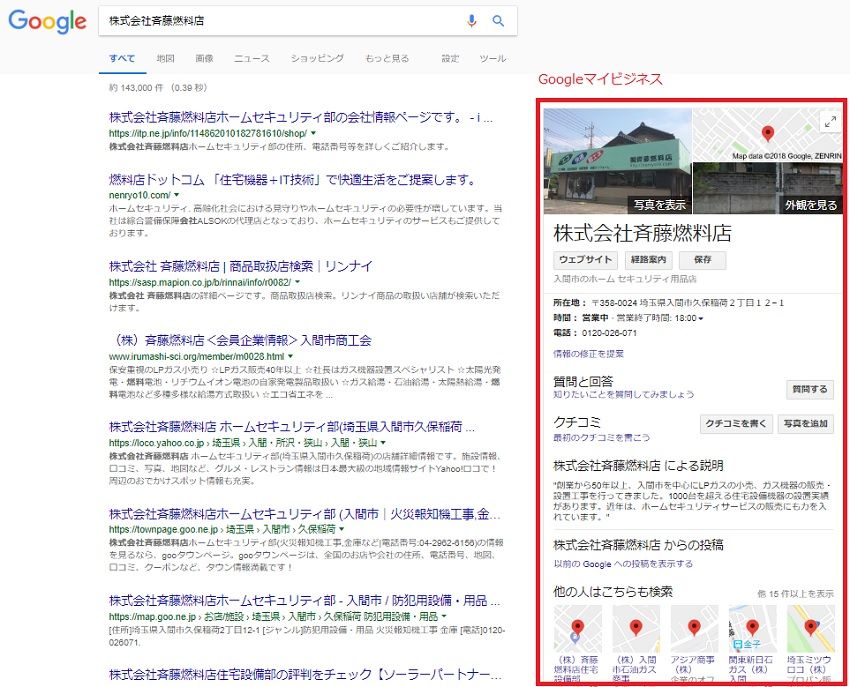Open the もっと見る menu
This screenshot has height=687, width=850.
(x=387, y=59)
